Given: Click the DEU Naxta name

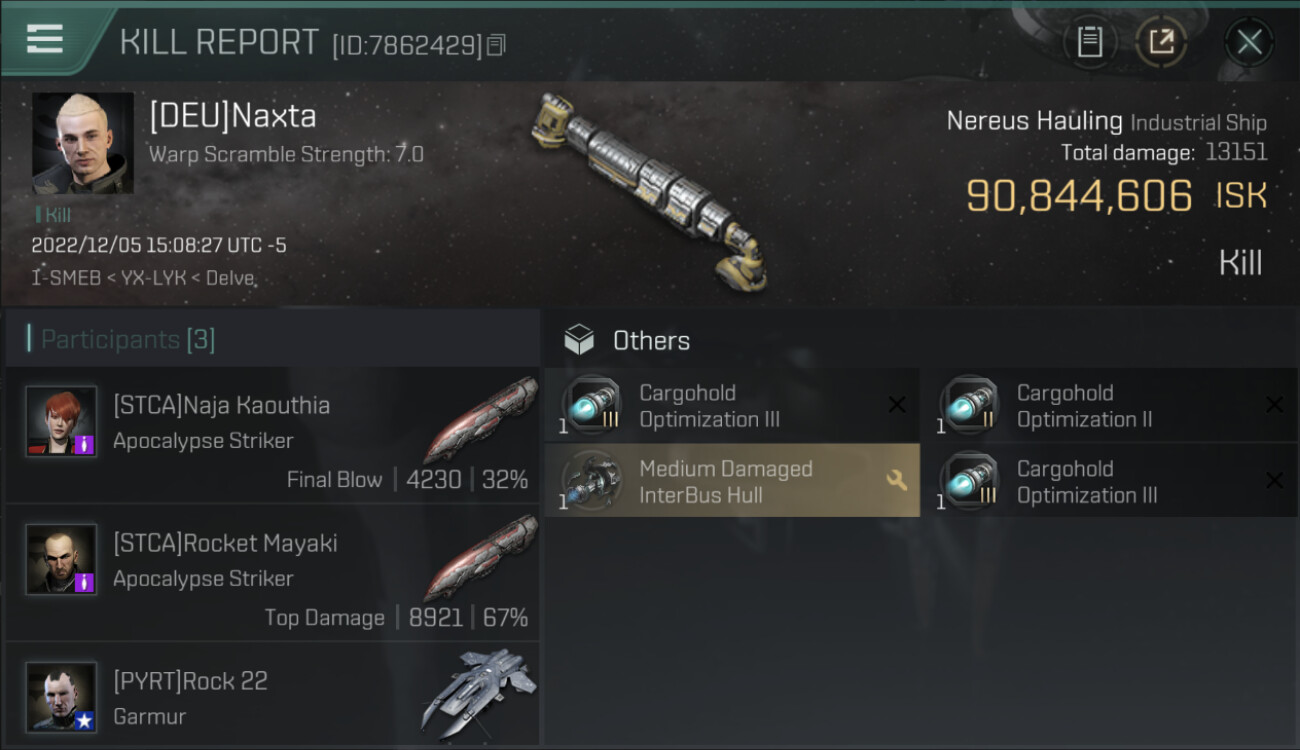Looking at the screenshot, I should (x=232, y=116).
